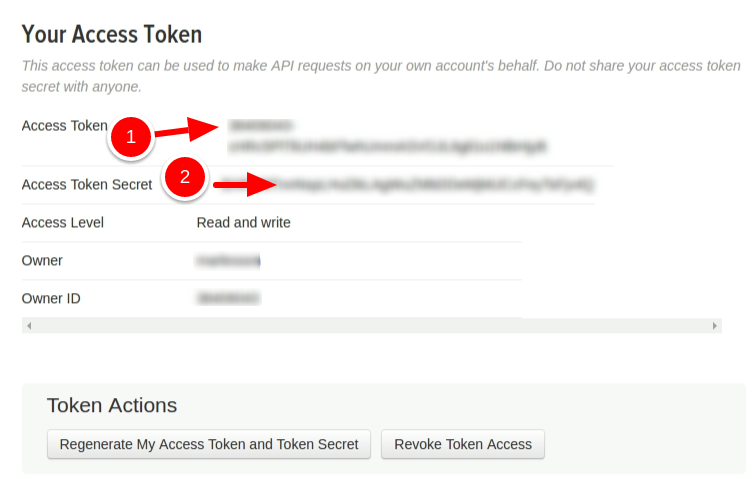Screen dimensions: 755x479
Task: Click the Owner ID label
Action: pyautogui.click(x=51, y=298)
